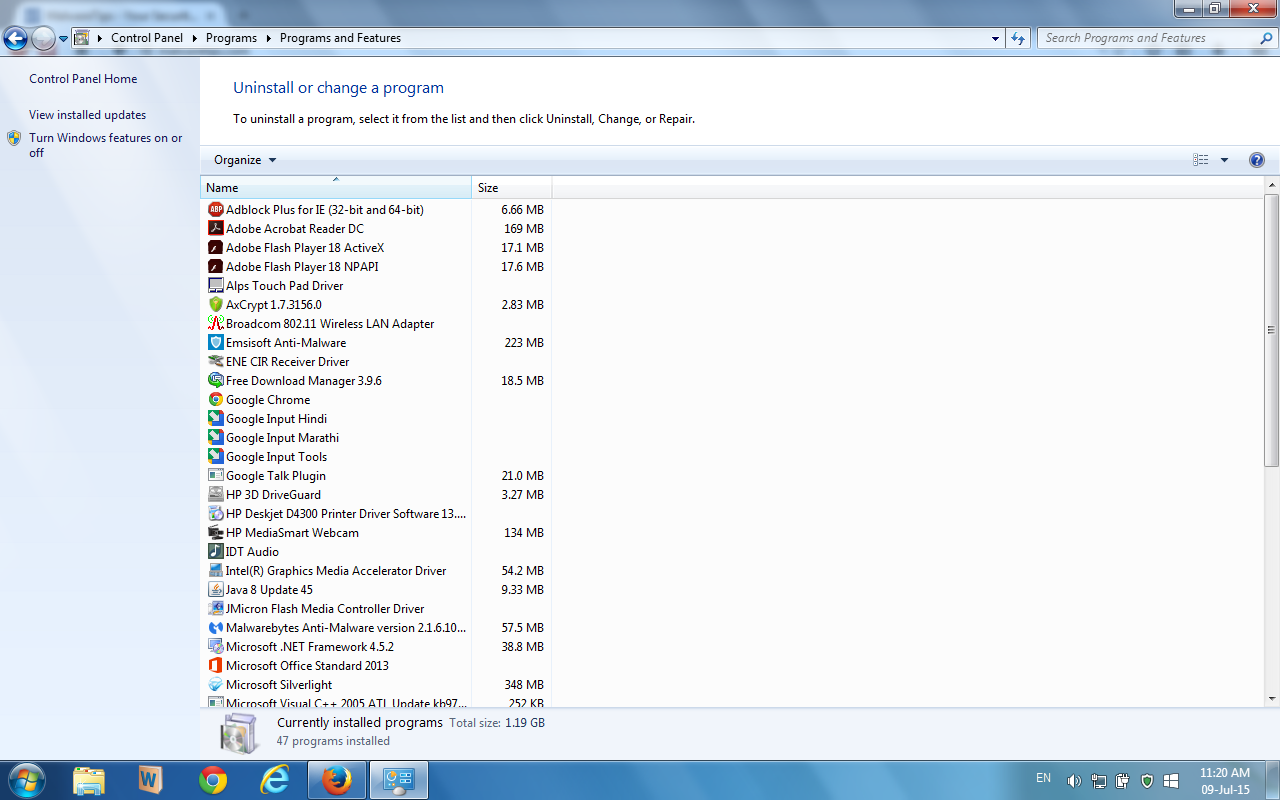This screenshot has height=800, width=1280.
Task: Open help with the blue question mark icon
Action: click(x=1257, y=160)
